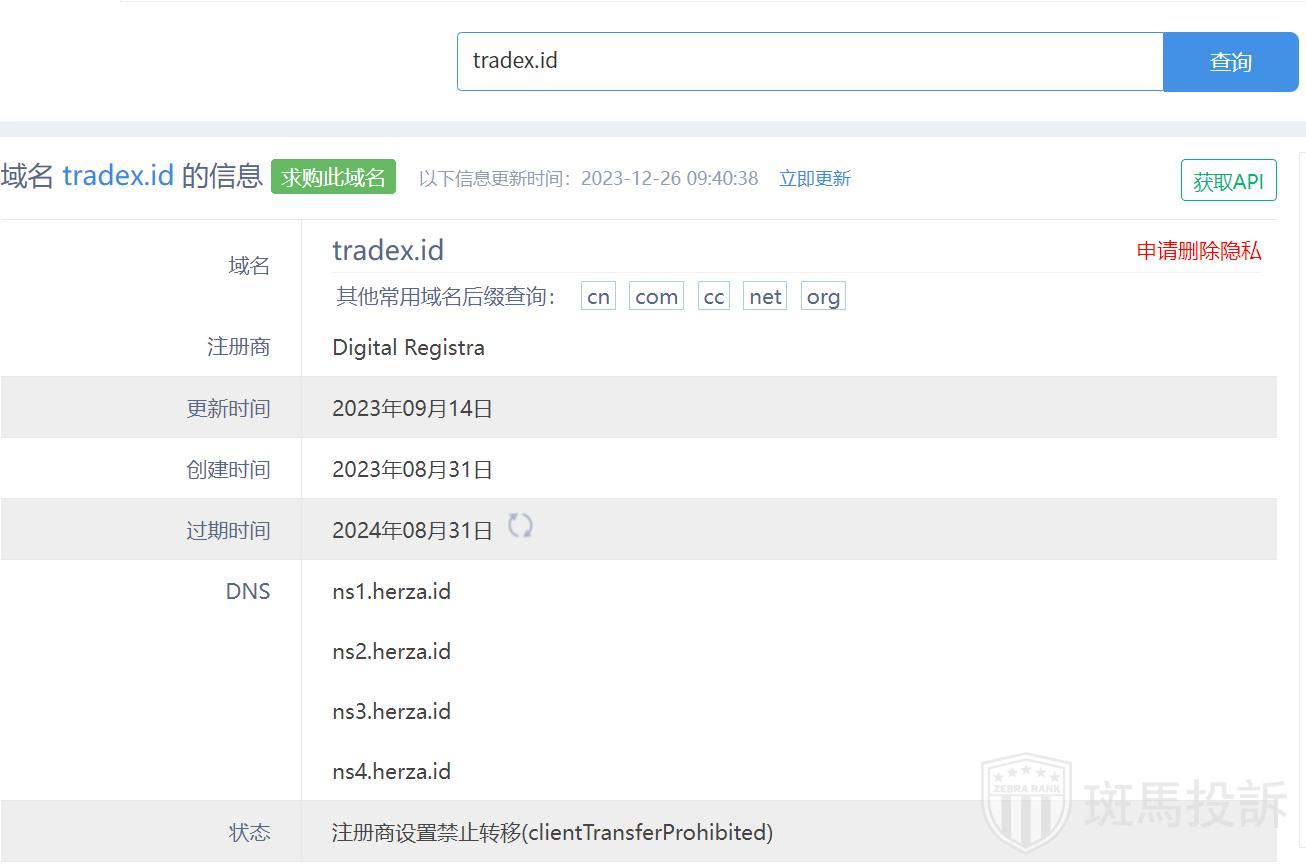Click the ns1.herza.id DNS entry

pyautogui.click(x=391, y=592)
